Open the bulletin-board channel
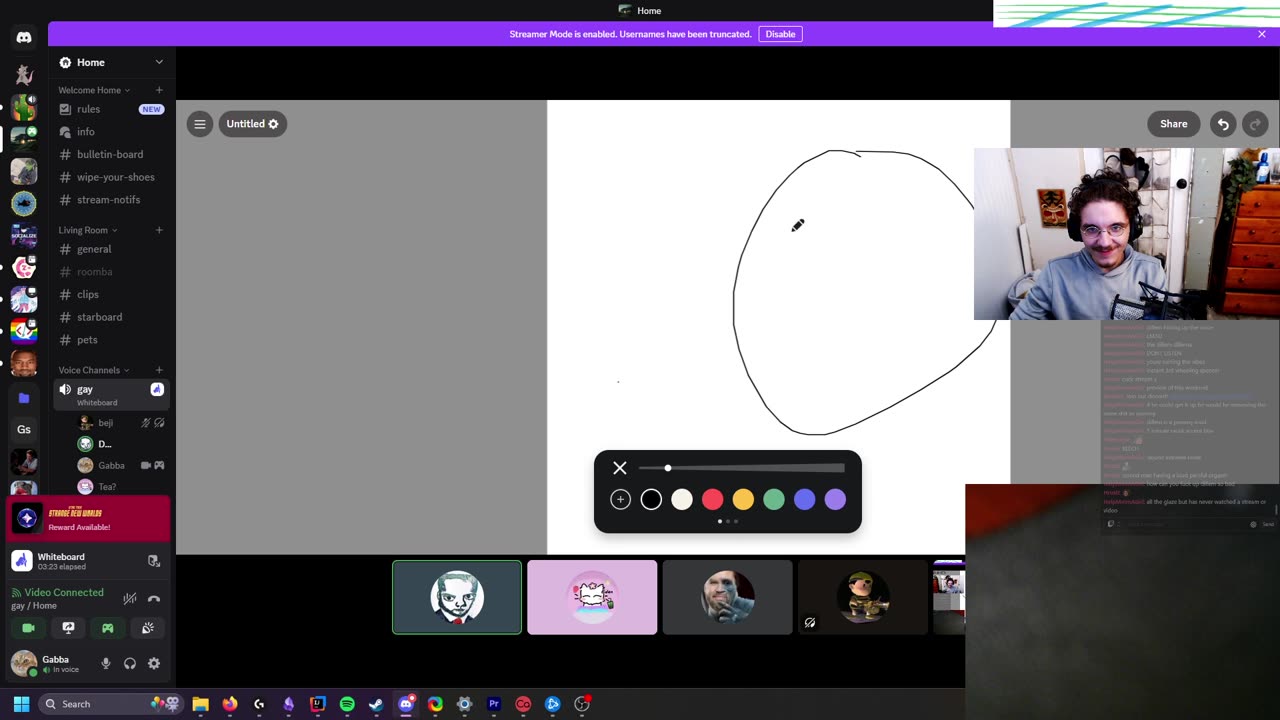 tap(110, 154)
